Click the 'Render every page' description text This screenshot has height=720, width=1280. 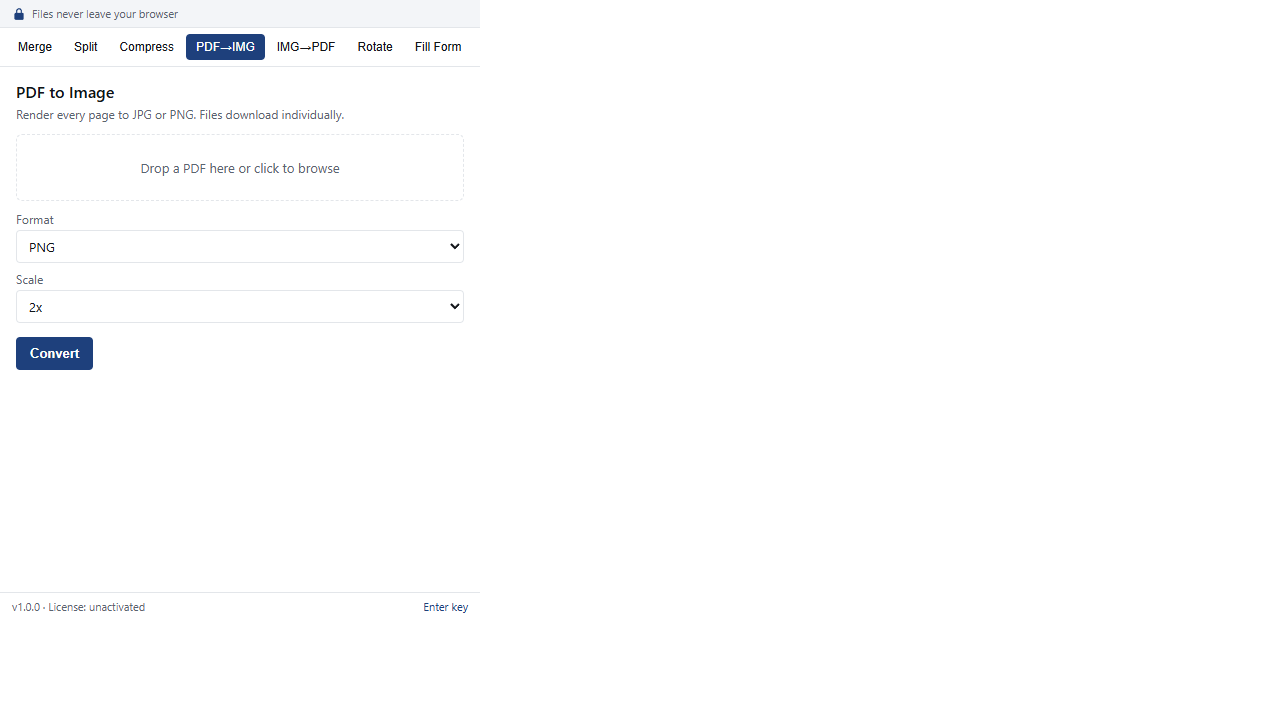tap(180, 115)
